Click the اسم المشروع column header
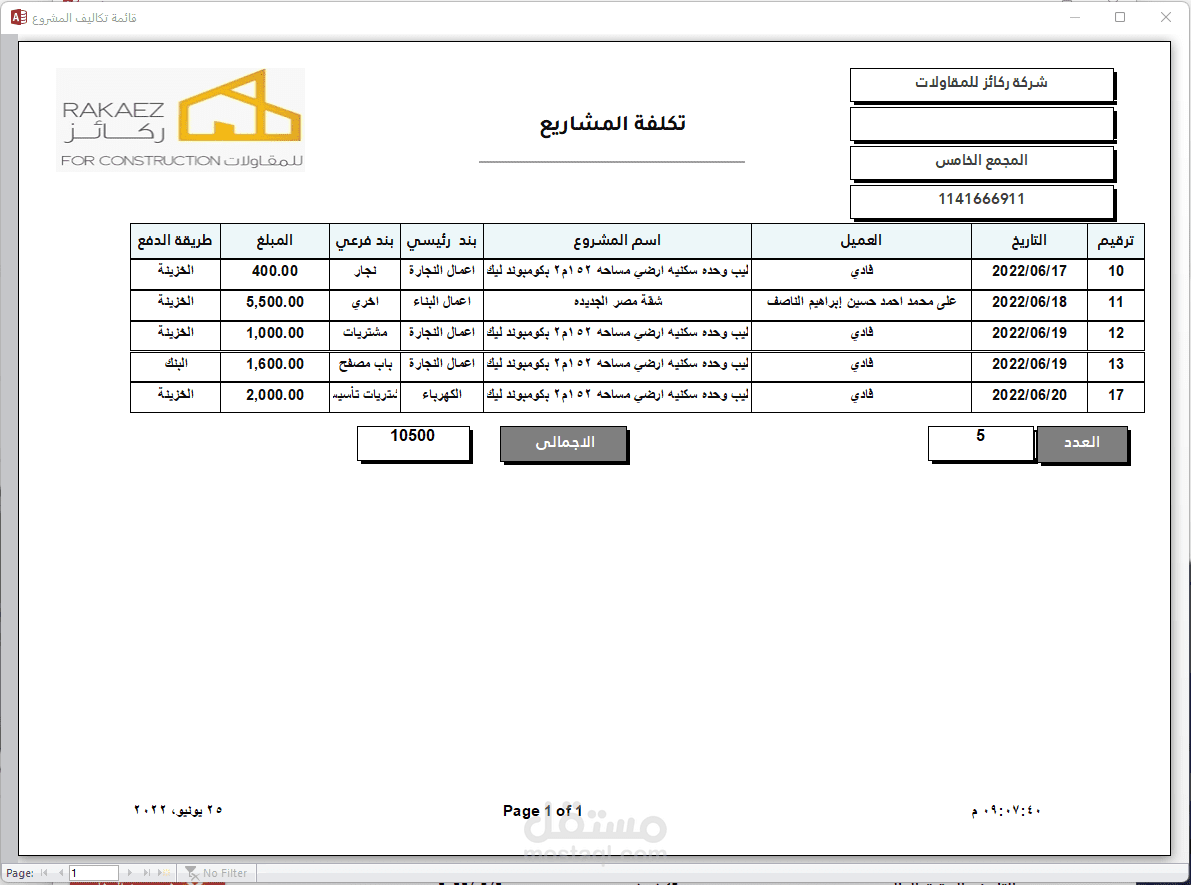Viewport: 1191px width, 885px height. coord(617,241)
